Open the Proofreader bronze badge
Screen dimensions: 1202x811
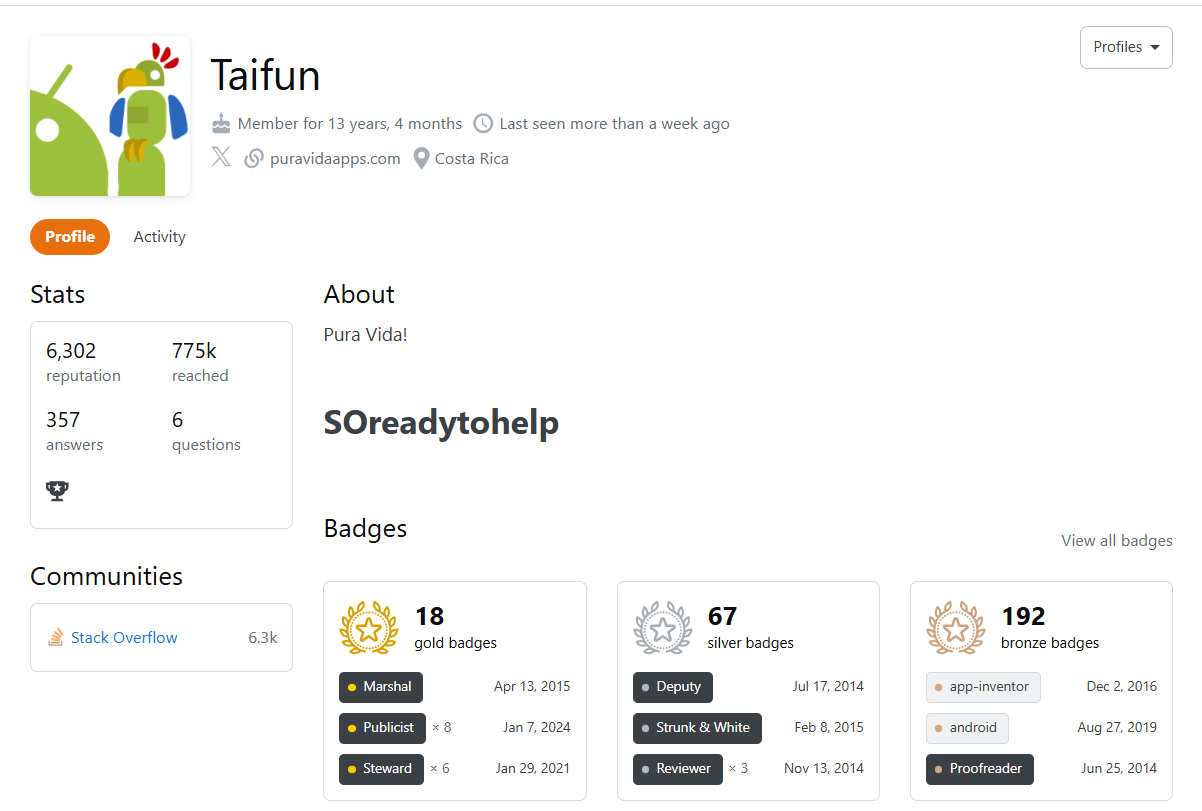click(980, 769)
